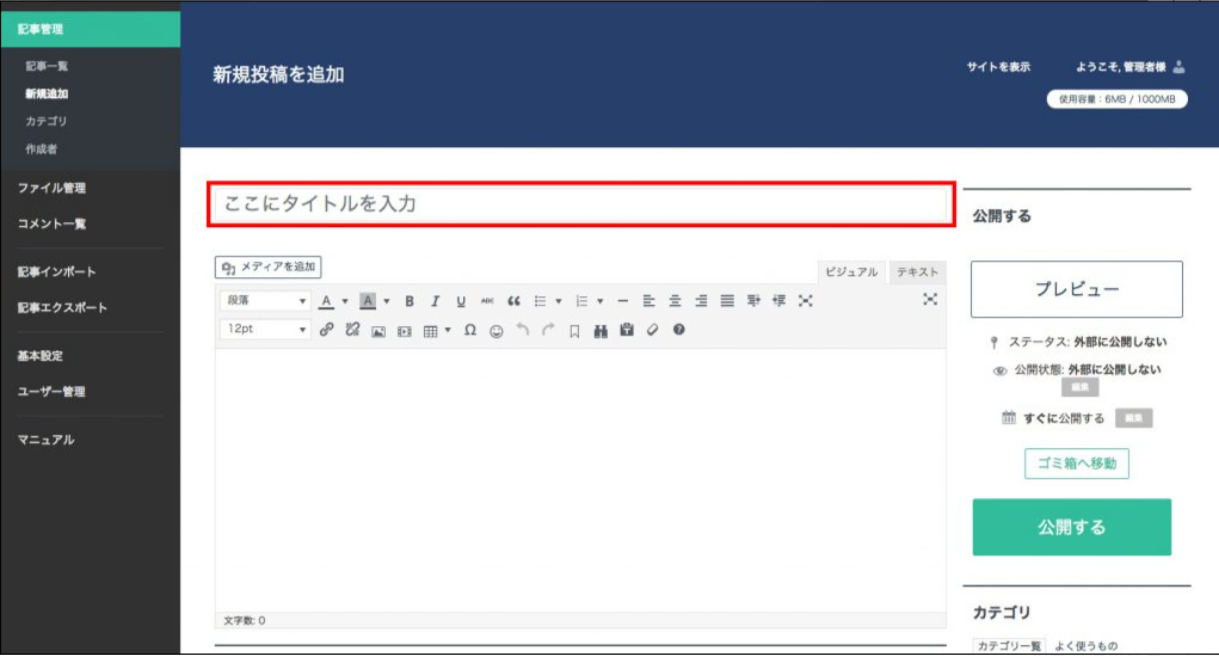1219x656 pixels.
Task: Redo the last edit
Action: click(x=548, y=330)
